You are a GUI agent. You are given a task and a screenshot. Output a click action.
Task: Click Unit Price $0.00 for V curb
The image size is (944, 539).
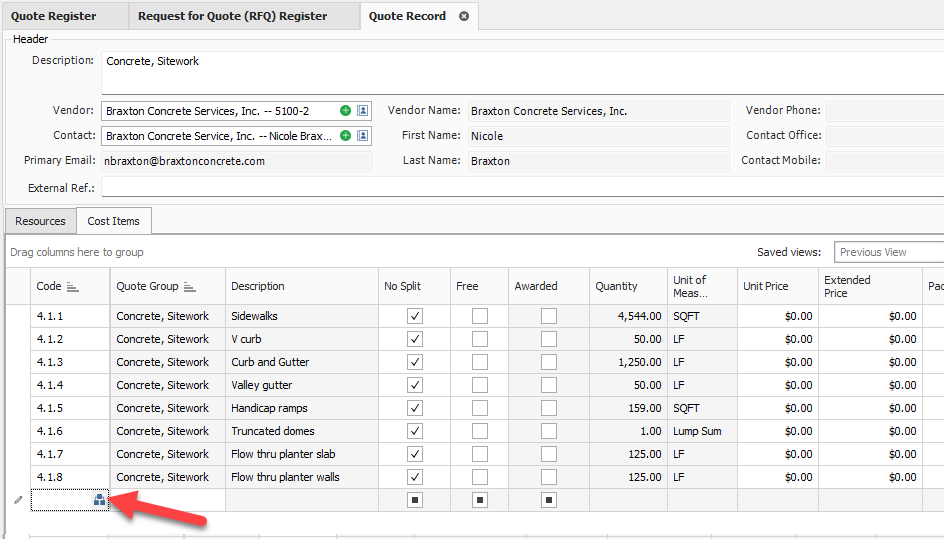pyautogui.click(x=777, y=339)
